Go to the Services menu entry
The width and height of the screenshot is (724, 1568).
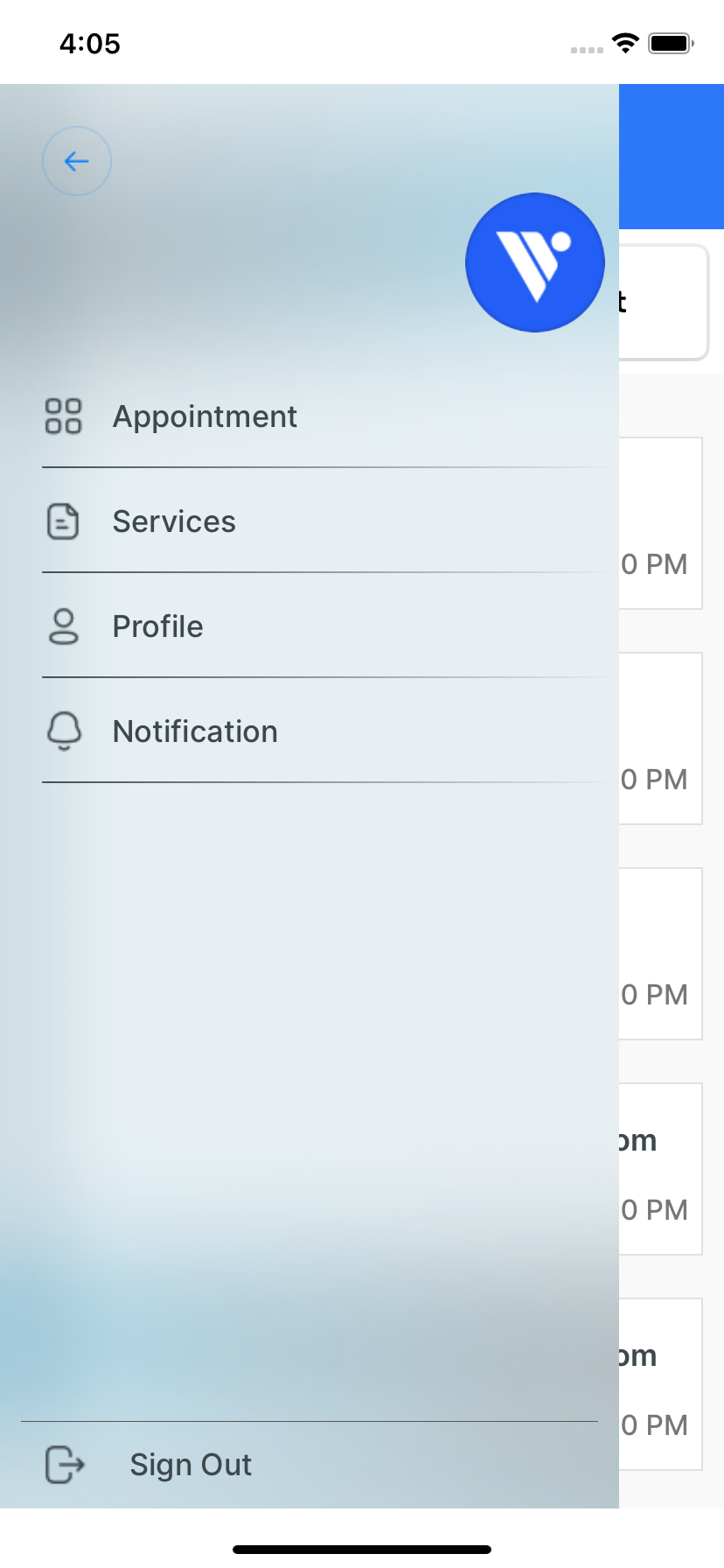[174, 521]
